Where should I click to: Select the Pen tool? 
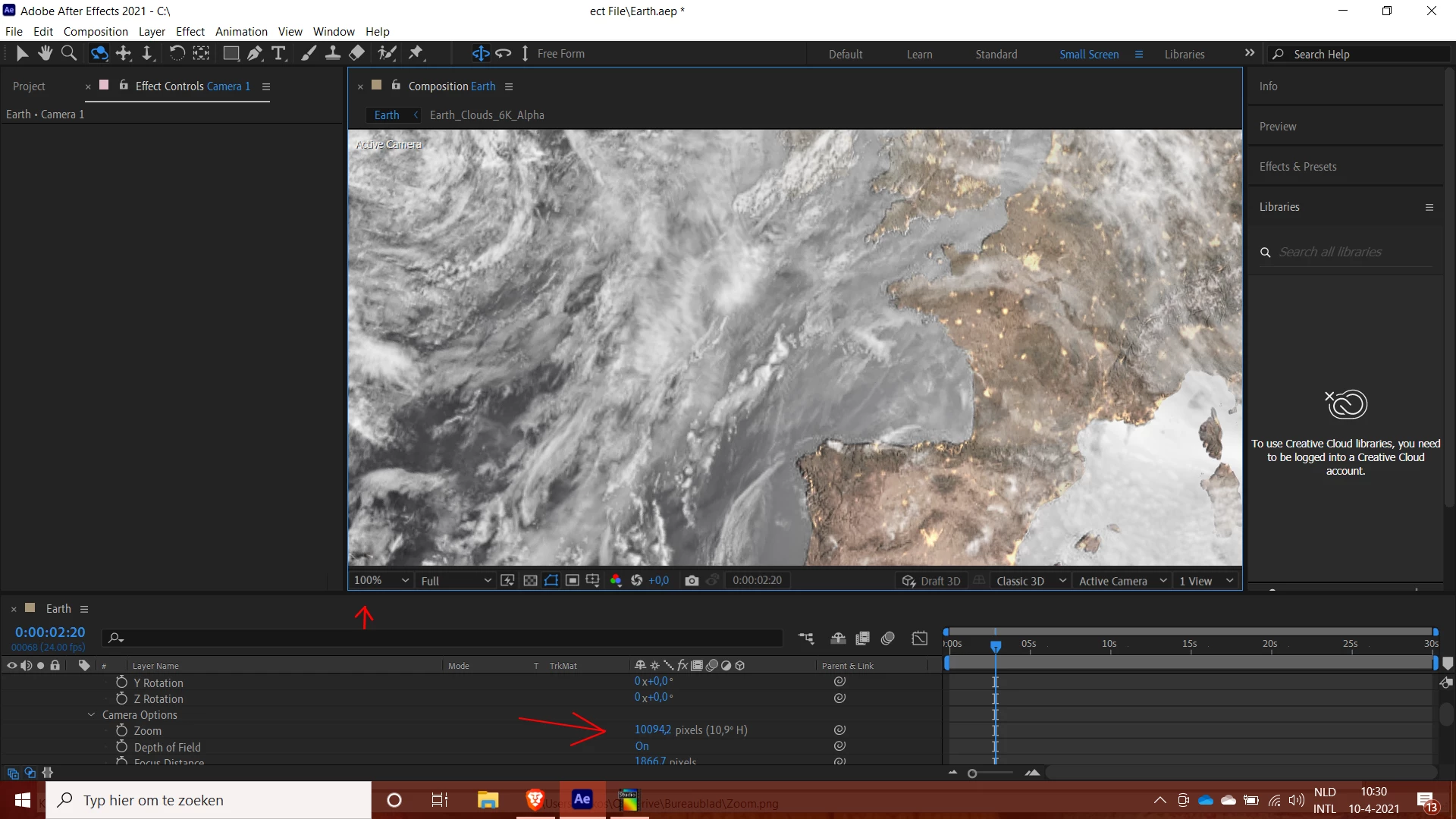click(255, 53)
